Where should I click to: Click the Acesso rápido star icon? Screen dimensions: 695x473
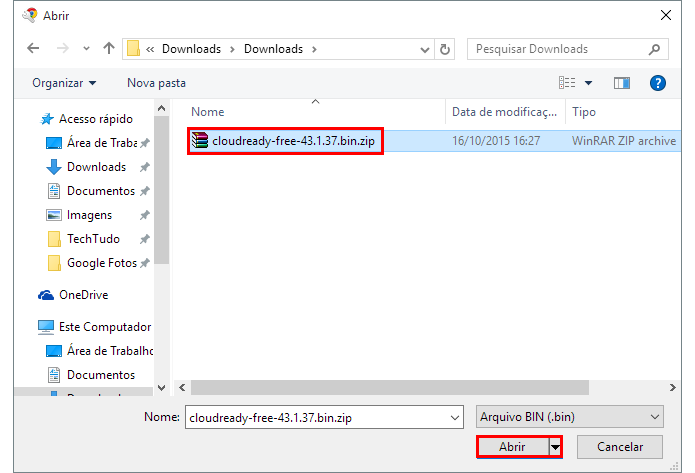pyautogui.click(x=47, y=119)
